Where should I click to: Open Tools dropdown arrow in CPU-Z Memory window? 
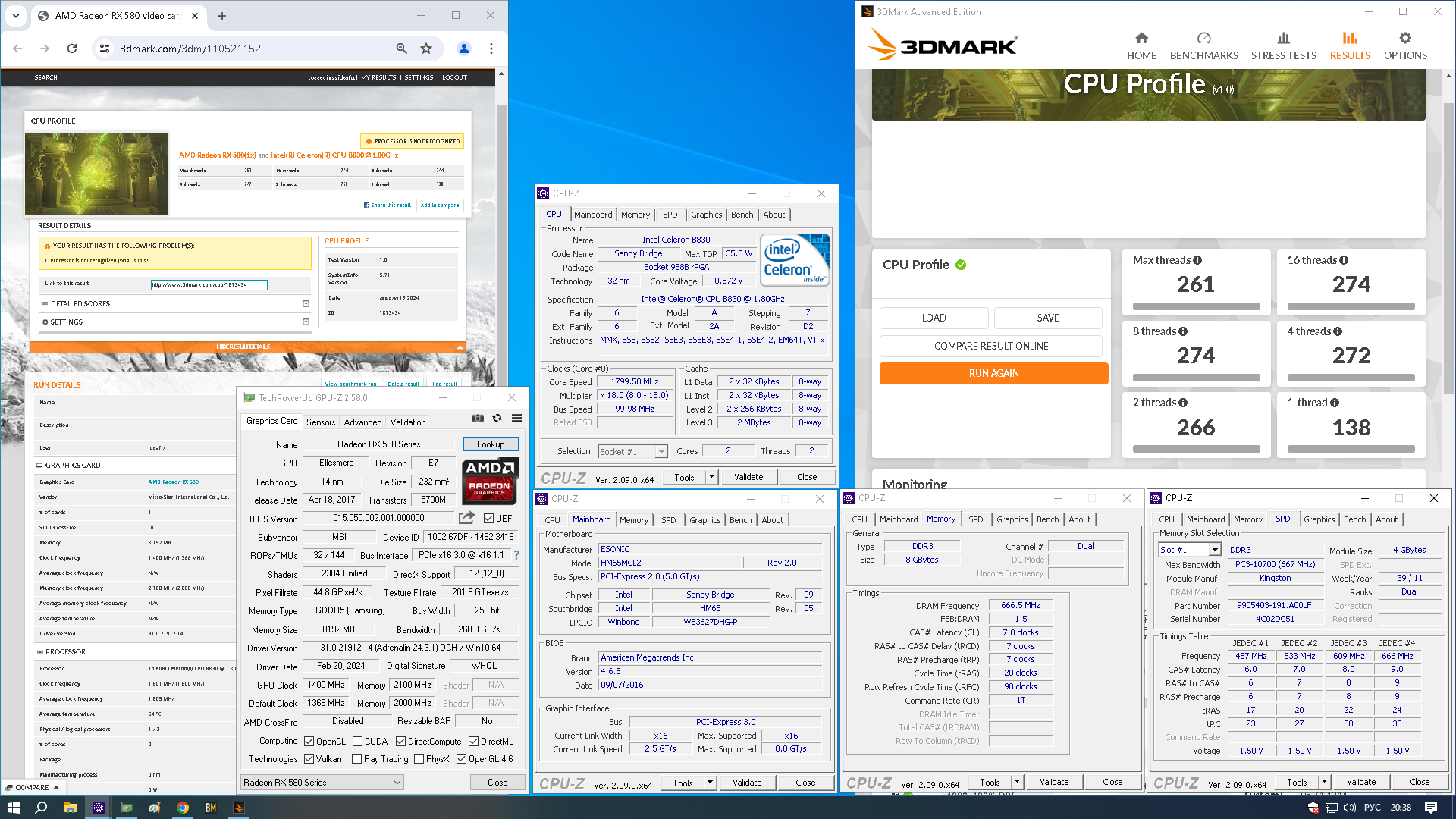tap(1017, 782)
